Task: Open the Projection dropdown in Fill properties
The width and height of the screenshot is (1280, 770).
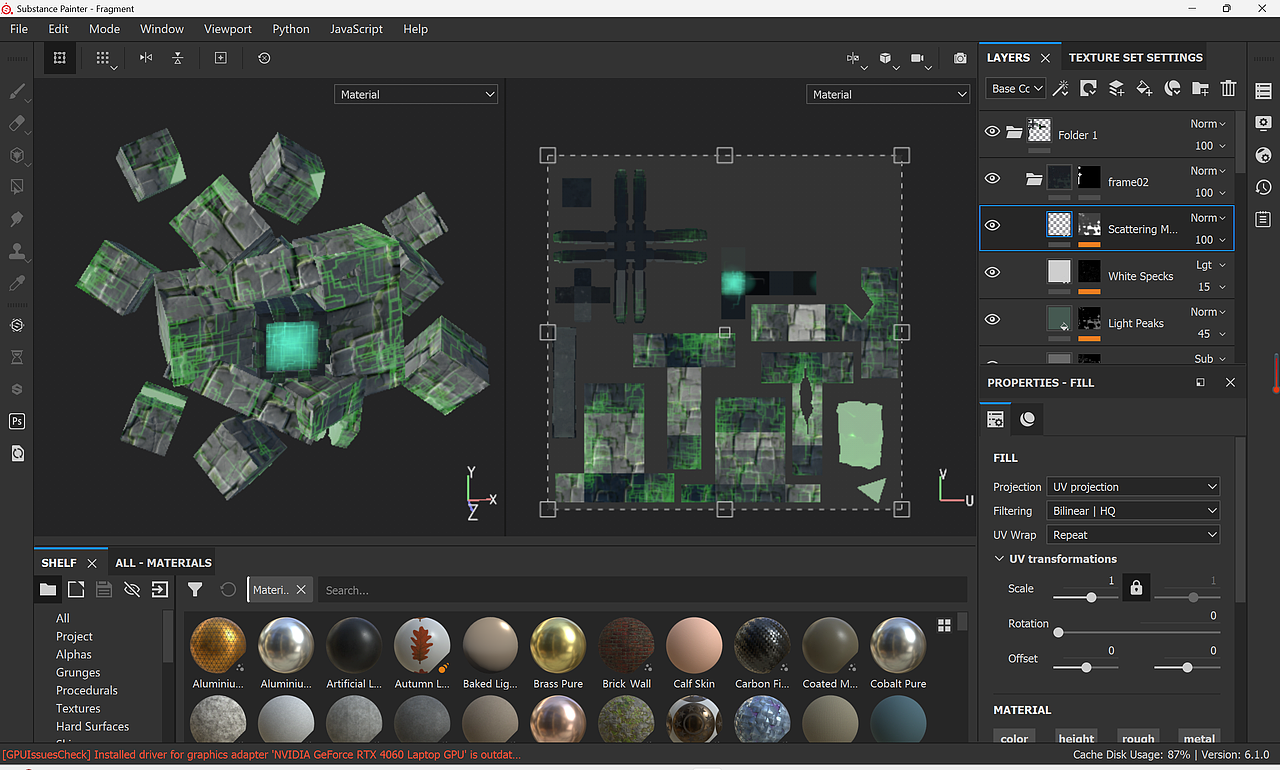Action: click(x=1133, y=486)
